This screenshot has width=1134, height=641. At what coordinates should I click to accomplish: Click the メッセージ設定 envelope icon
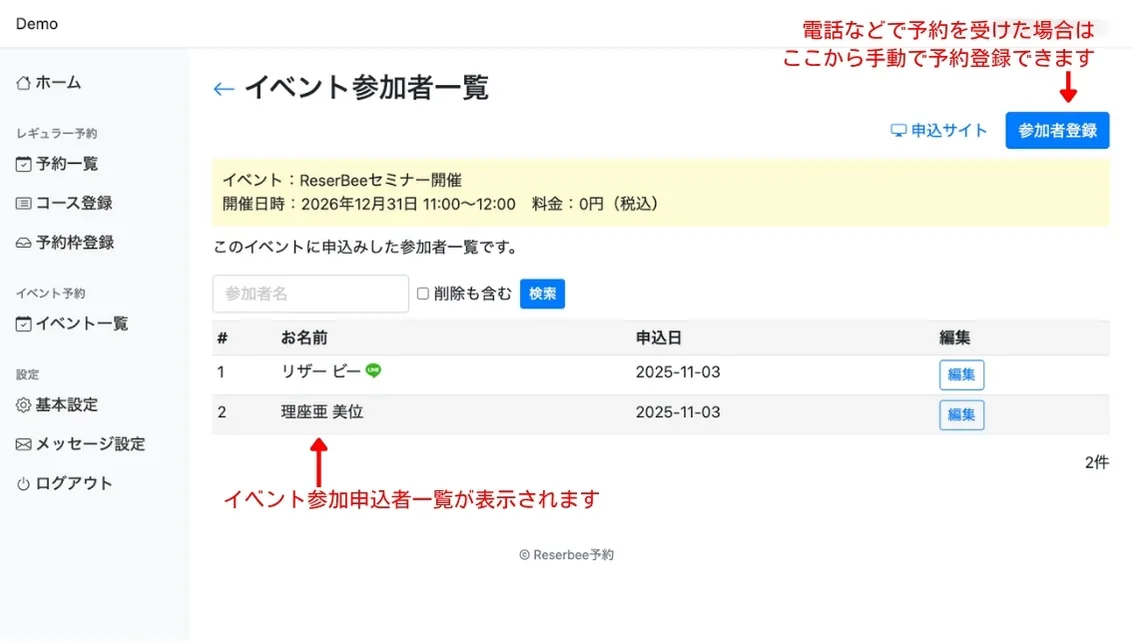24,444
